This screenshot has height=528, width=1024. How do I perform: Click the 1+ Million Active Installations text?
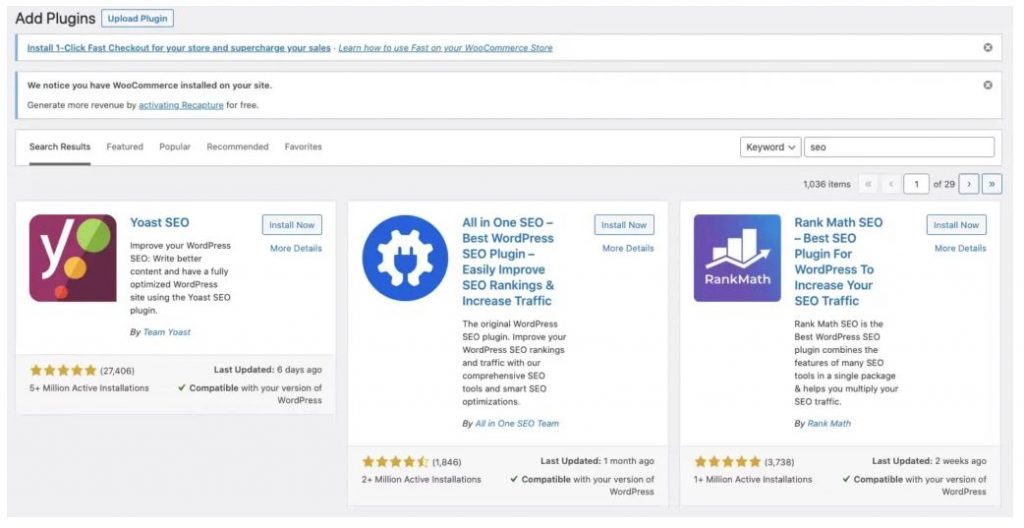click(753, 480)
